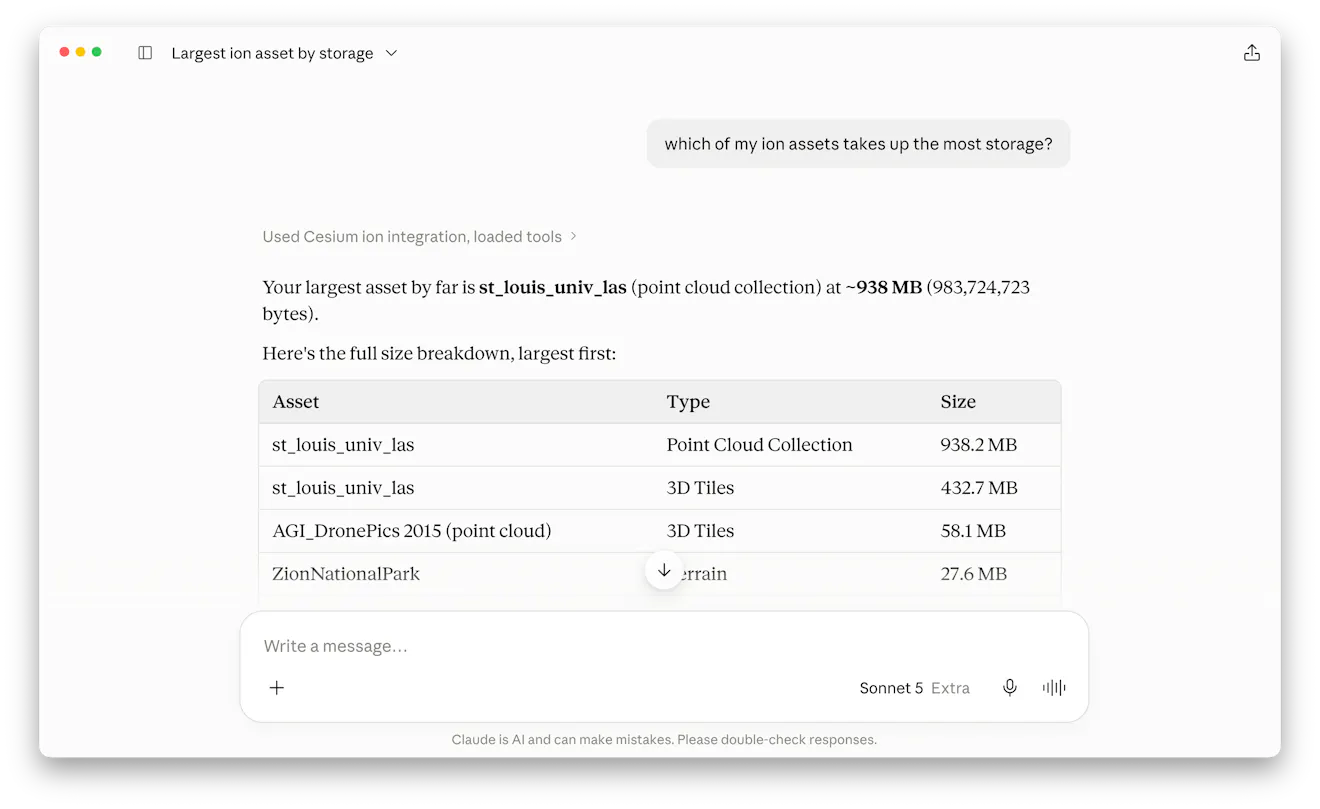Click the 58.1 MB size cell
This screenshot has width=1320, height=809.
tap(973, 531)
